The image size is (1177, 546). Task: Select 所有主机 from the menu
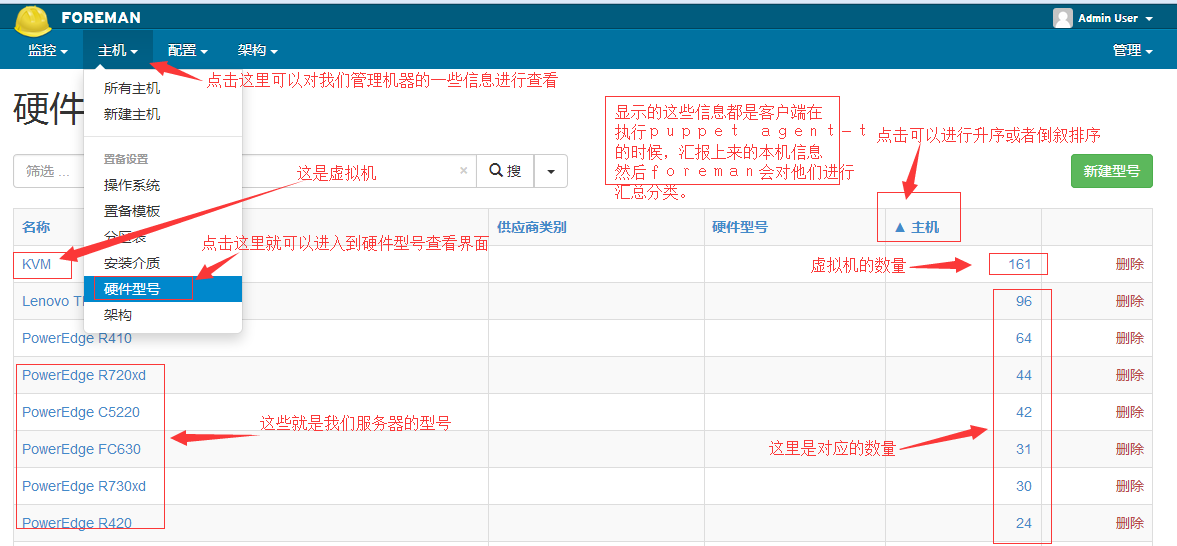click(x=132, y=88)
